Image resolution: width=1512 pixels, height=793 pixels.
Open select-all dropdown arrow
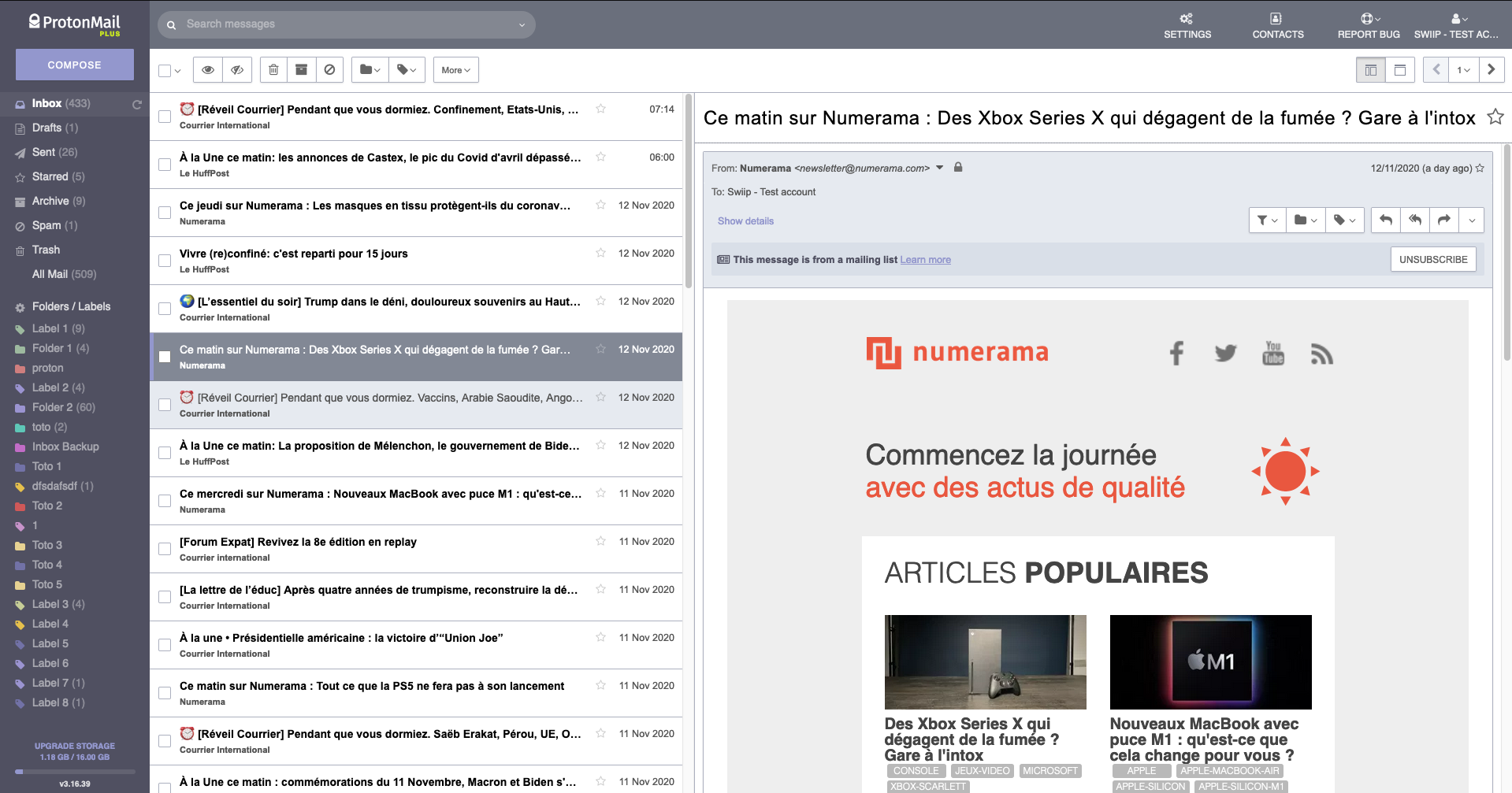[178, 71]
